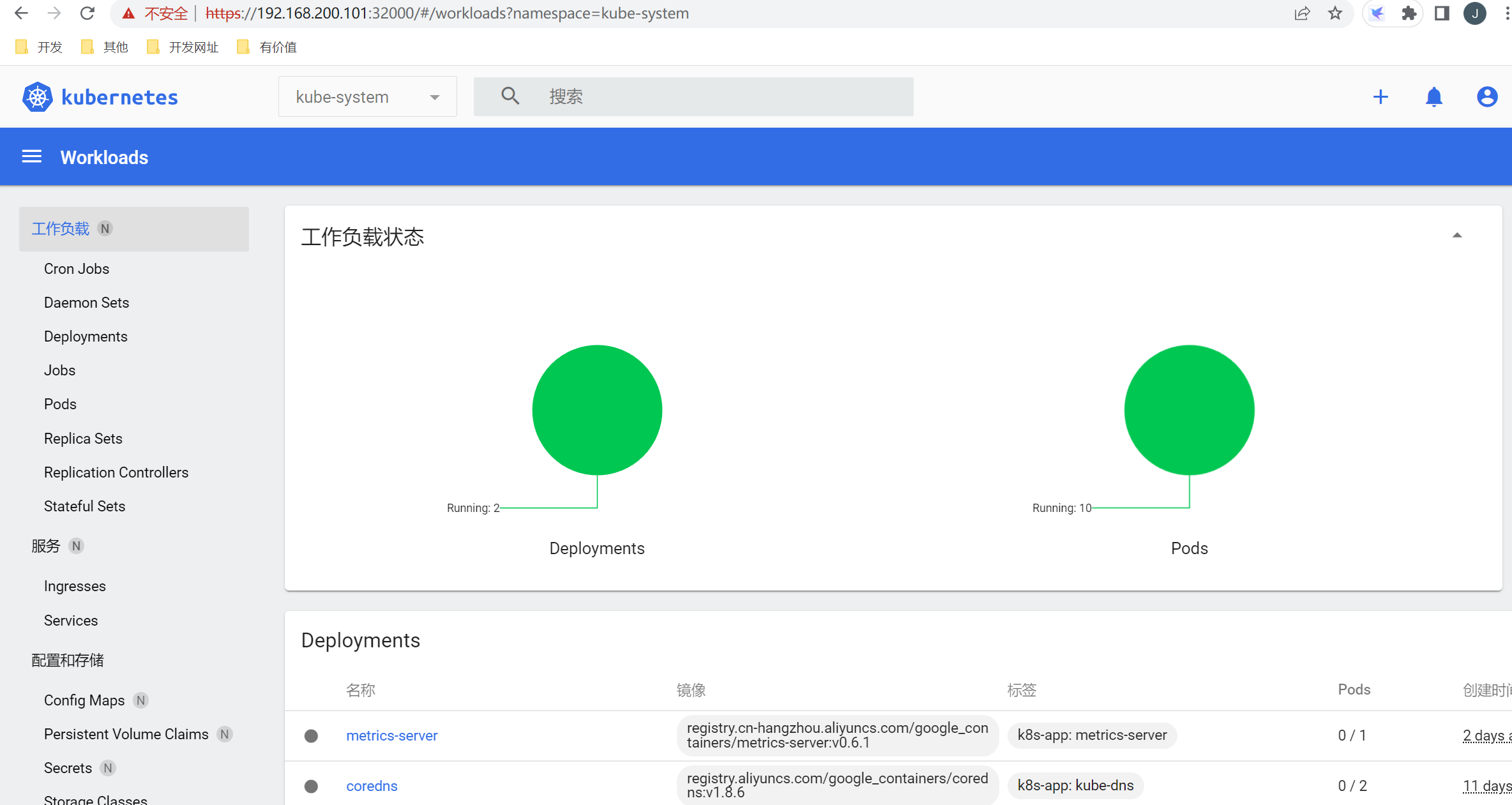Open Ingresses in the sidebar
The image size is (1512, 805).
[x=75, y=586]
